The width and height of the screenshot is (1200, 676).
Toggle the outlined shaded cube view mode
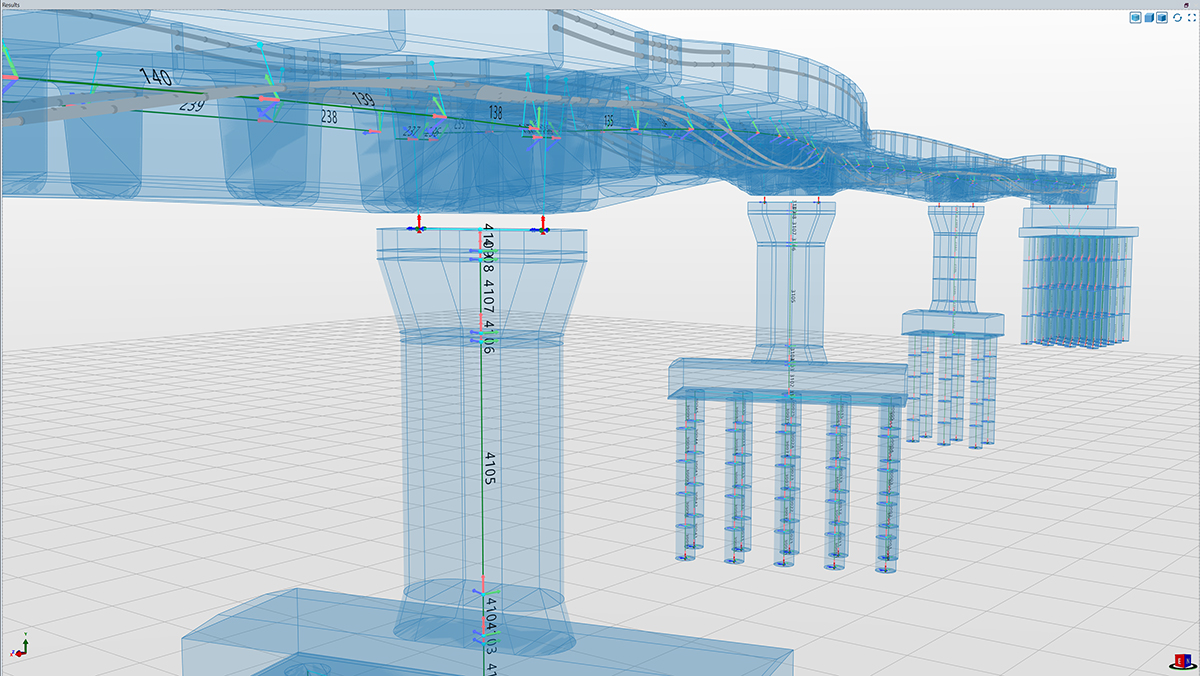click(x=1163, y=17)
